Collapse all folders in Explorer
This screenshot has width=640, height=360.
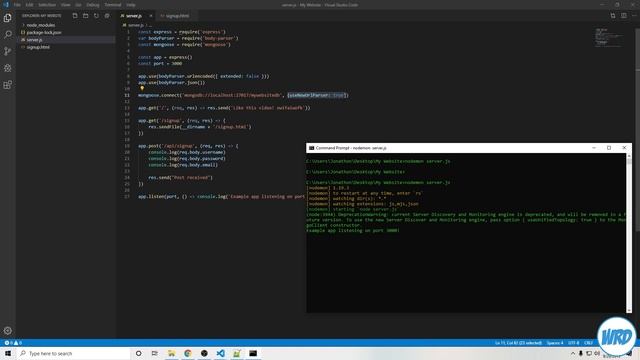click(x=107, y=16)
